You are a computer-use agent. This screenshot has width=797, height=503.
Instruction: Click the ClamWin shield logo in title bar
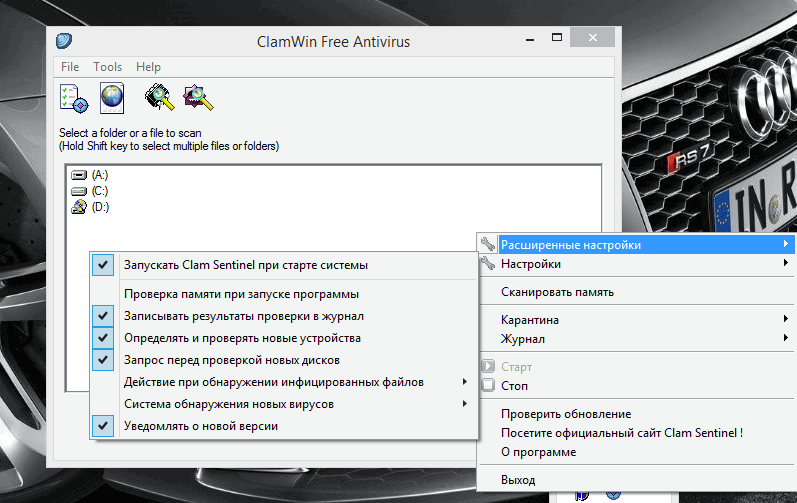pos(64,41)
